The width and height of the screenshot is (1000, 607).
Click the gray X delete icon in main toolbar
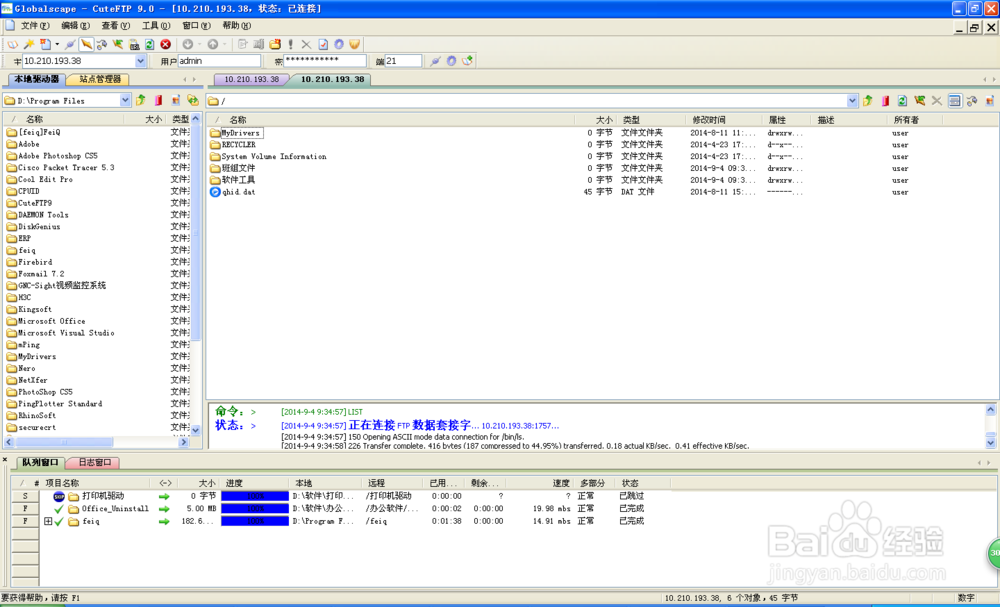(306, 45)
